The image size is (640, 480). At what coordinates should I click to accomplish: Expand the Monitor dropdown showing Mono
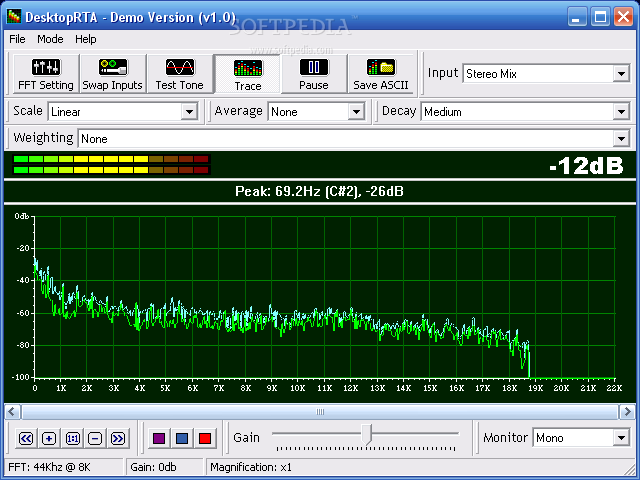pyautogui.click(x=621, y=438)
